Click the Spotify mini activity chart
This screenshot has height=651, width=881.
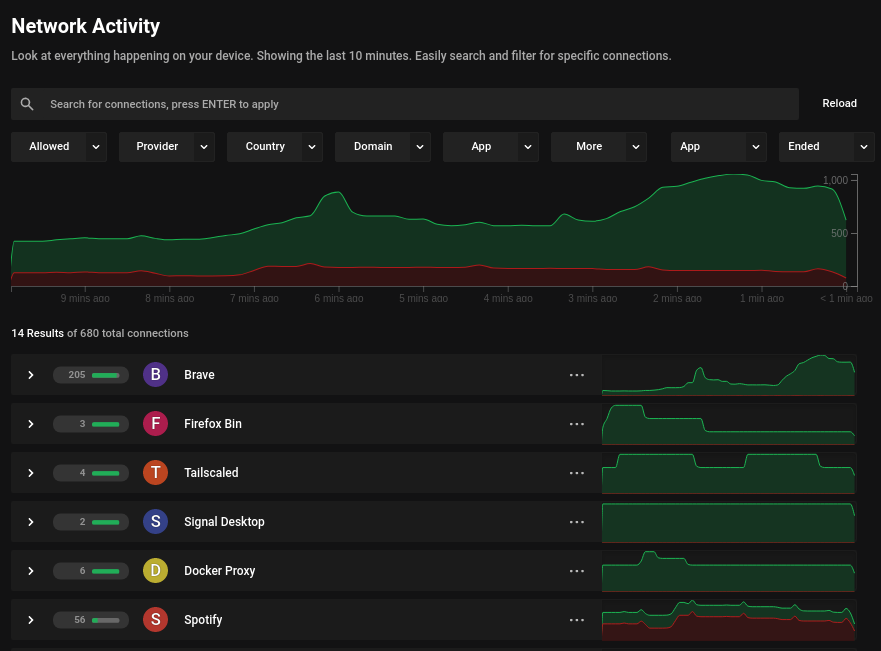(x=728, y=620)
